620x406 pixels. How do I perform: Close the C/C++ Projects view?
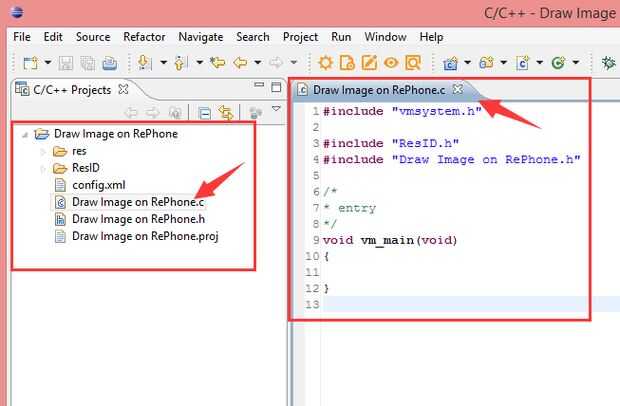124,89
